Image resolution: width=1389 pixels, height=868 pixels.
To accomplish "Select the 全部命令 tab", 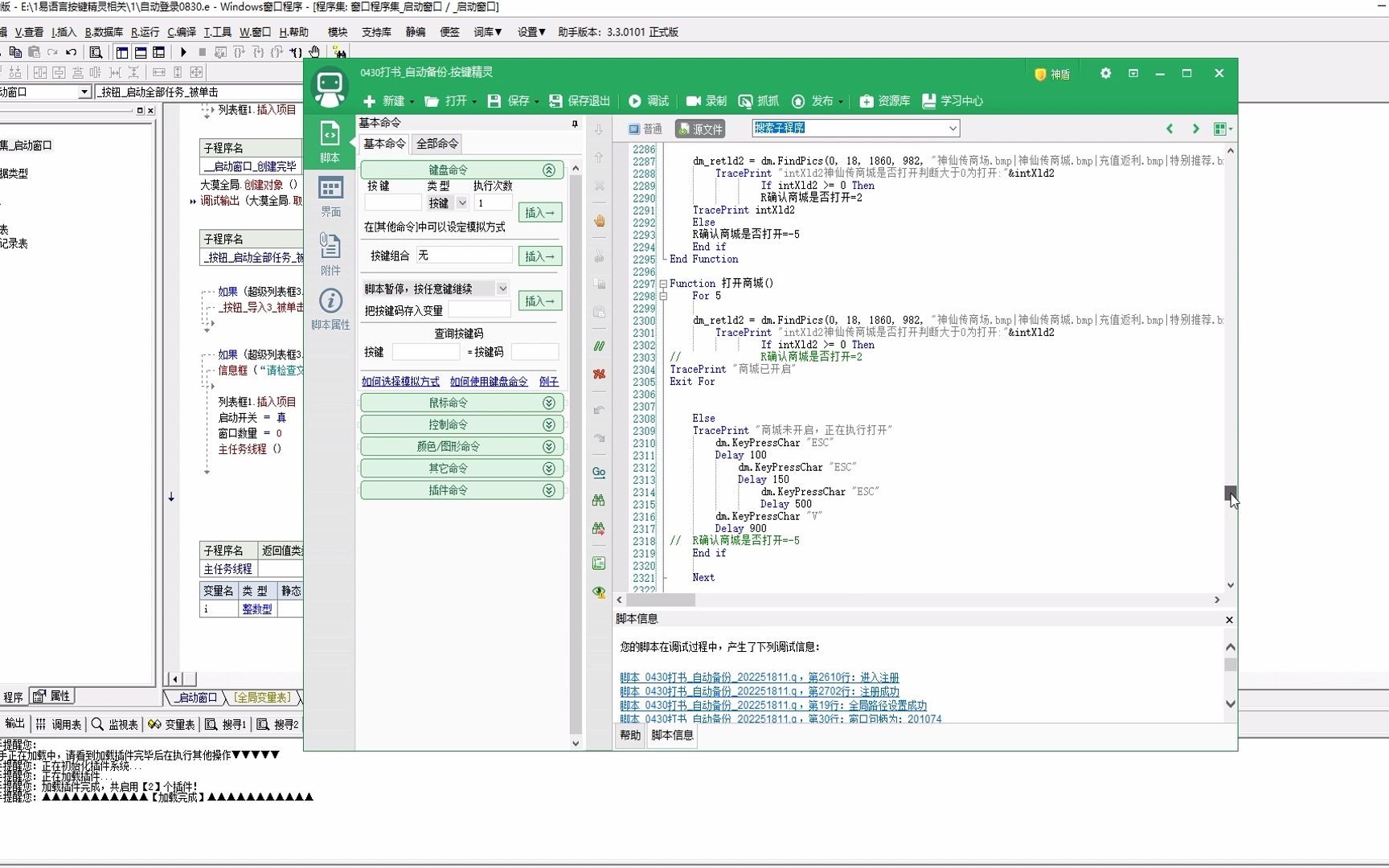I will [437, 144].
